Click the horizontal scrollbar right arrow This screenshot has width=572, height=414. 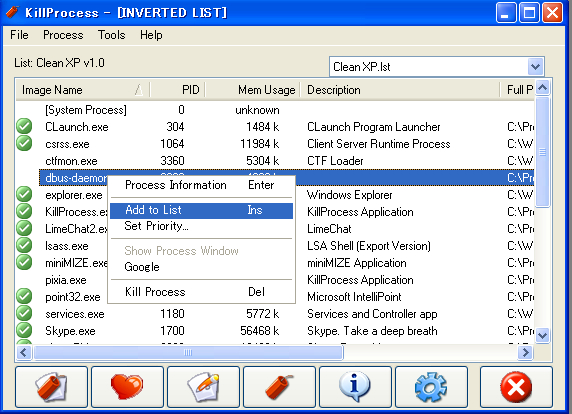point(526,352)
